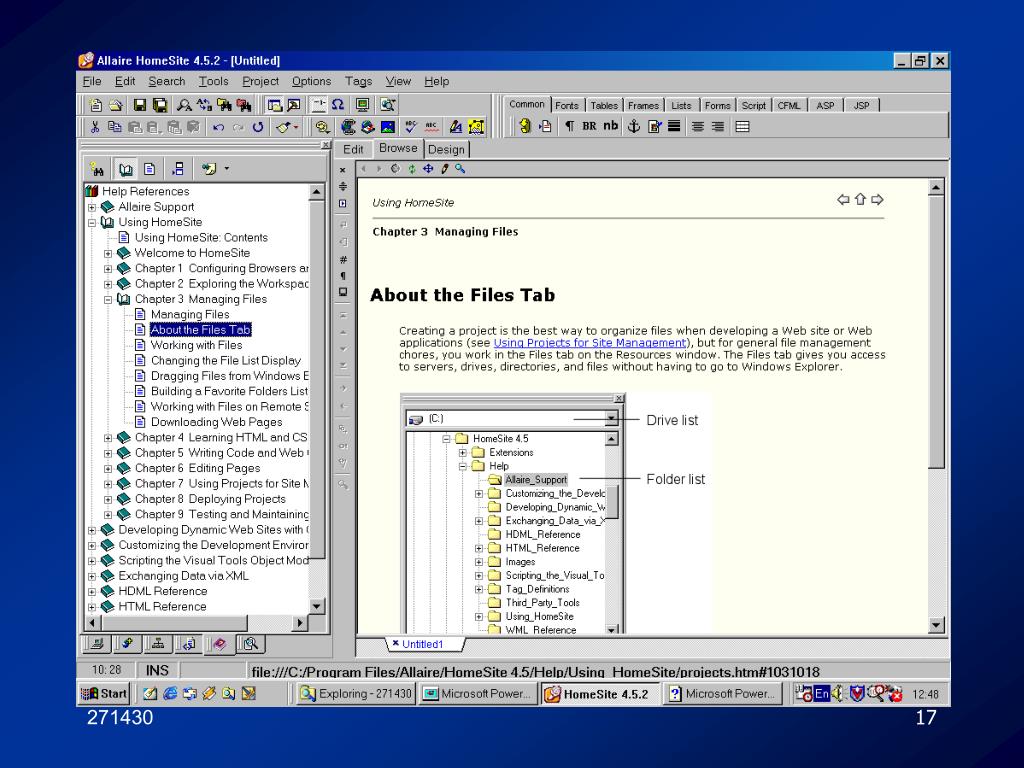The height and width of the screenshot is (768, 1024).
Task: Click the help tree vertical scroll down arrow
Action: coord(317,606)
